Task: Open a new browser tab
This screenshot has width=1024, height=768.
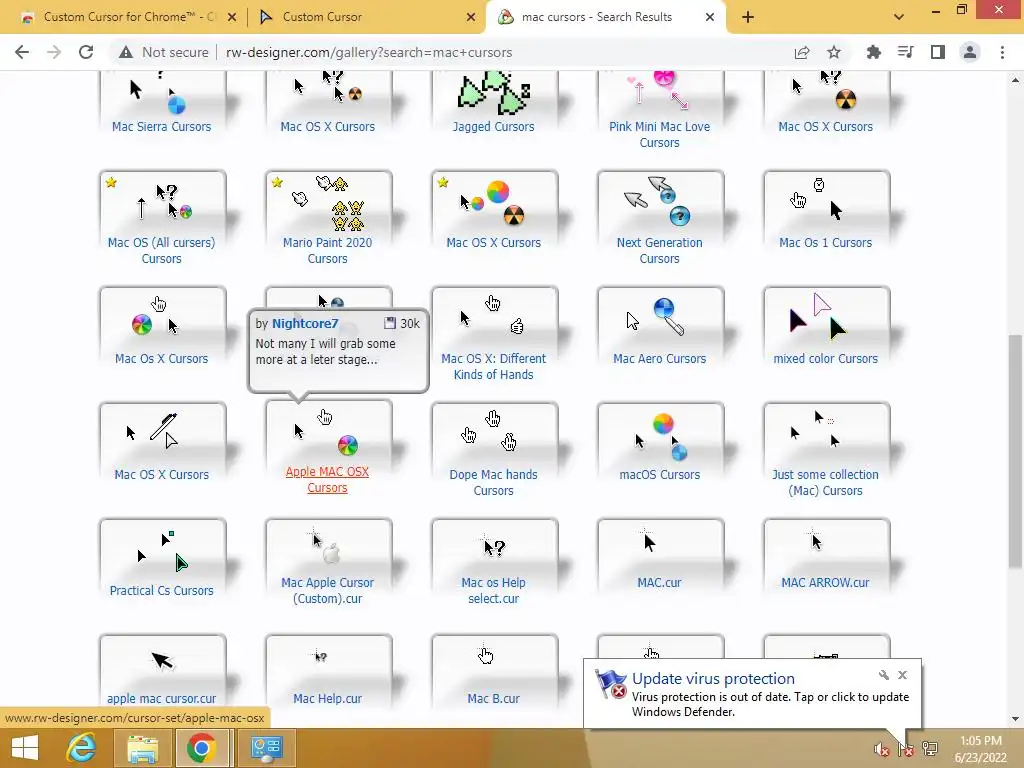Action: [748, 18]
